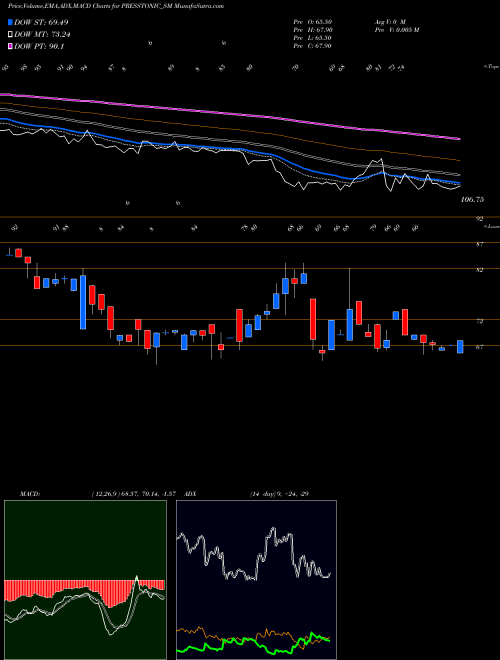The image size is (500, 660).
Task: Click the MACD (12,26,9) values text
Action: point(136,494)
